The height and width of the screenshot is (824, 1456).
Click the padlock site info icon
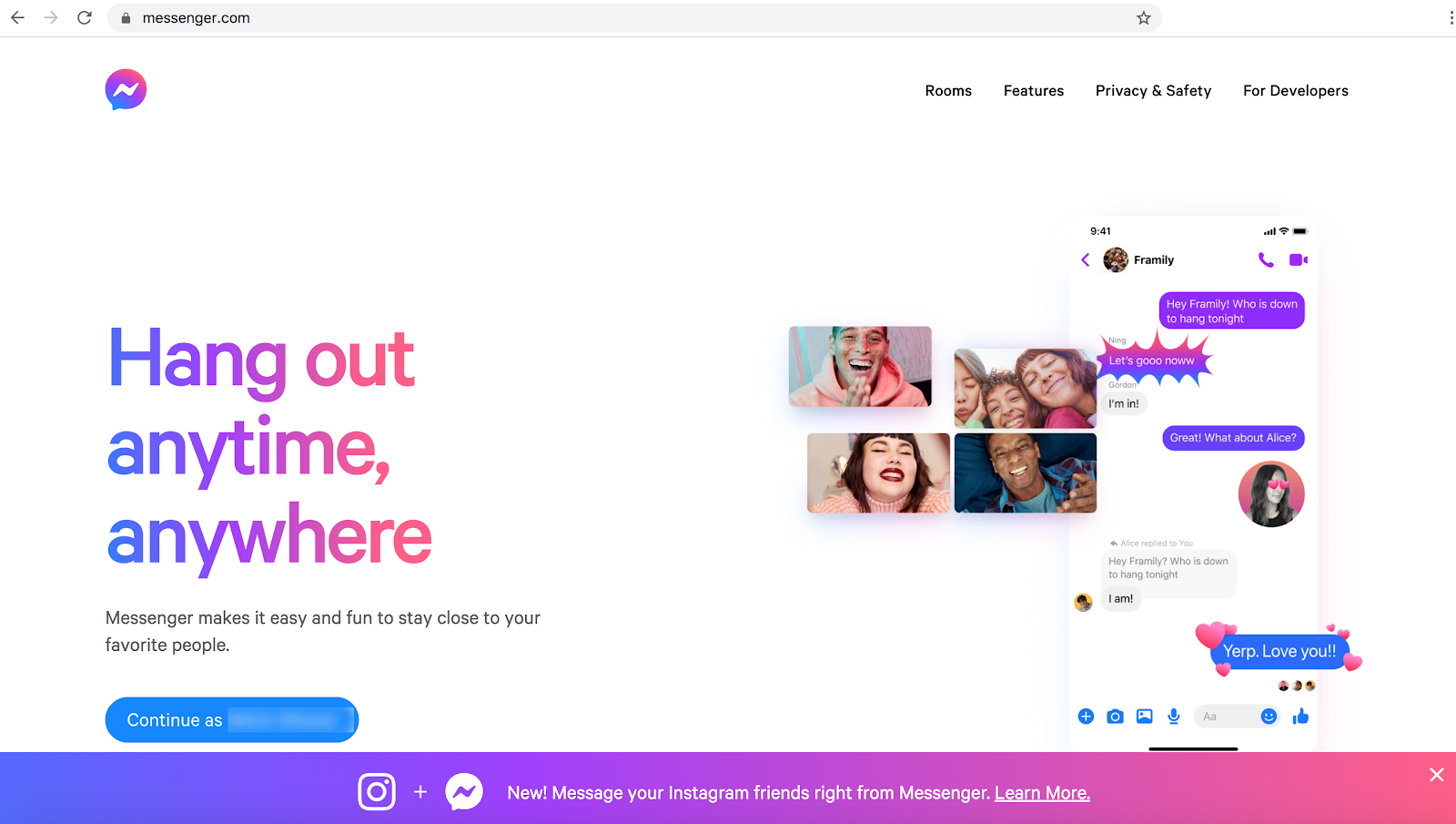126,17
